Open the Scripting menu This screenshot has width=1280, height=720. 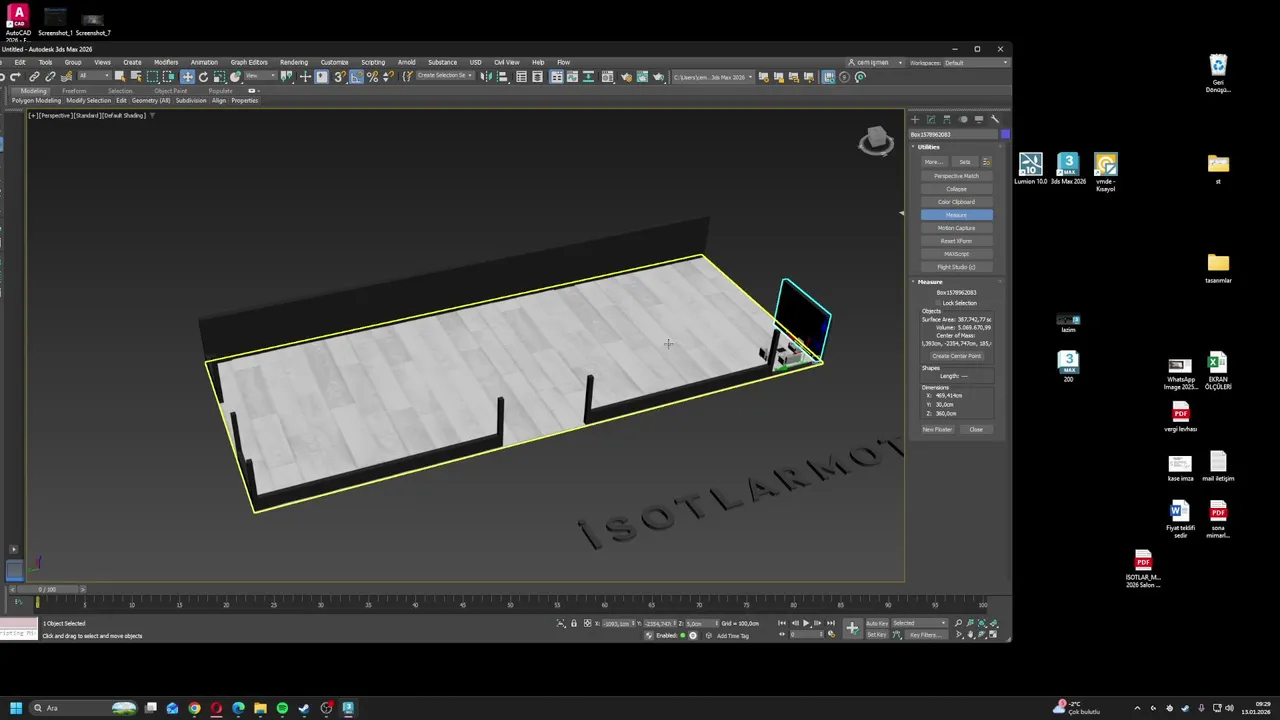(x=373, y=62)
